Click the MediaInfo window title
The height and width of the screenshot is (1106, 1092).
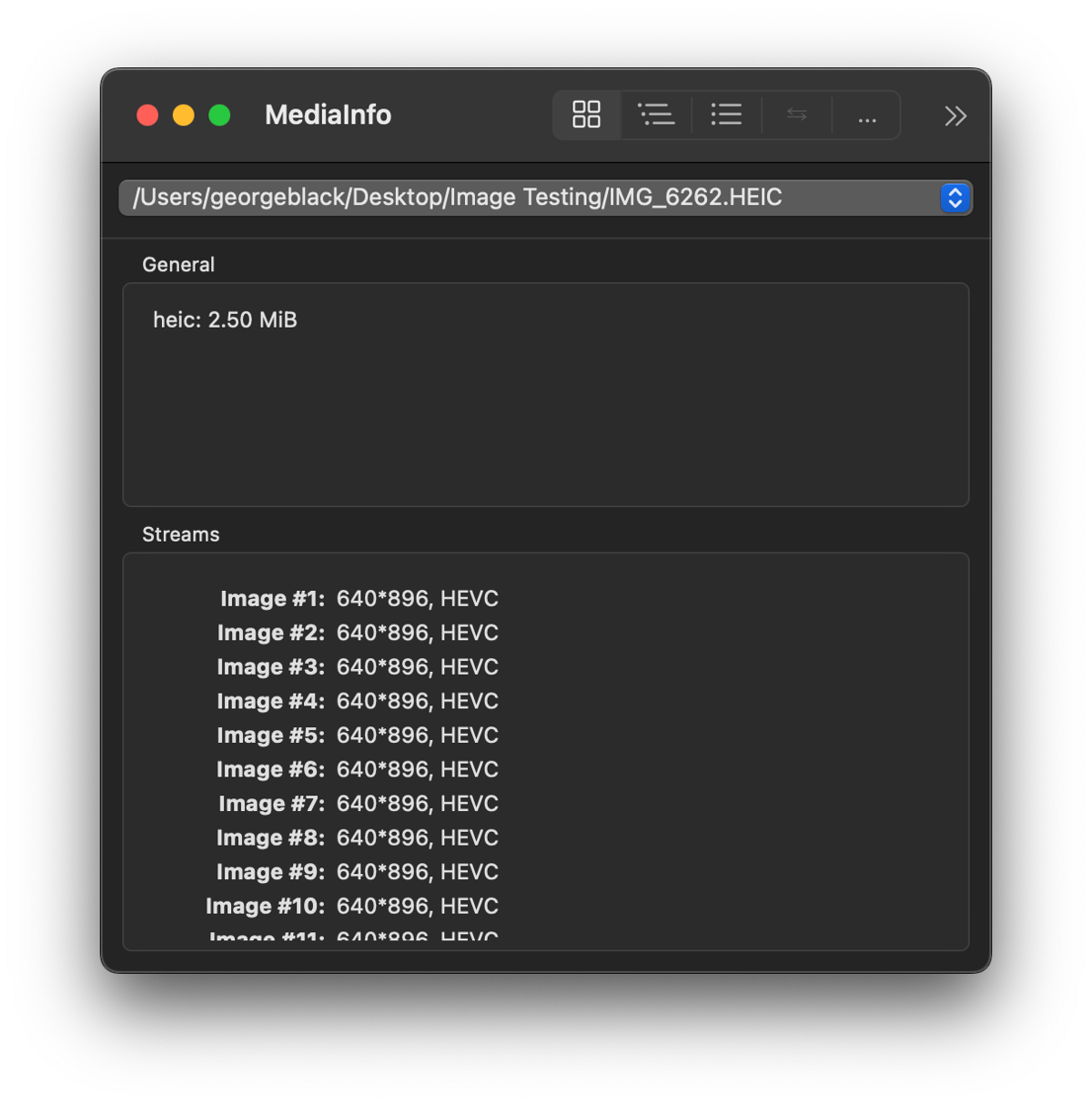coord(328,116)
